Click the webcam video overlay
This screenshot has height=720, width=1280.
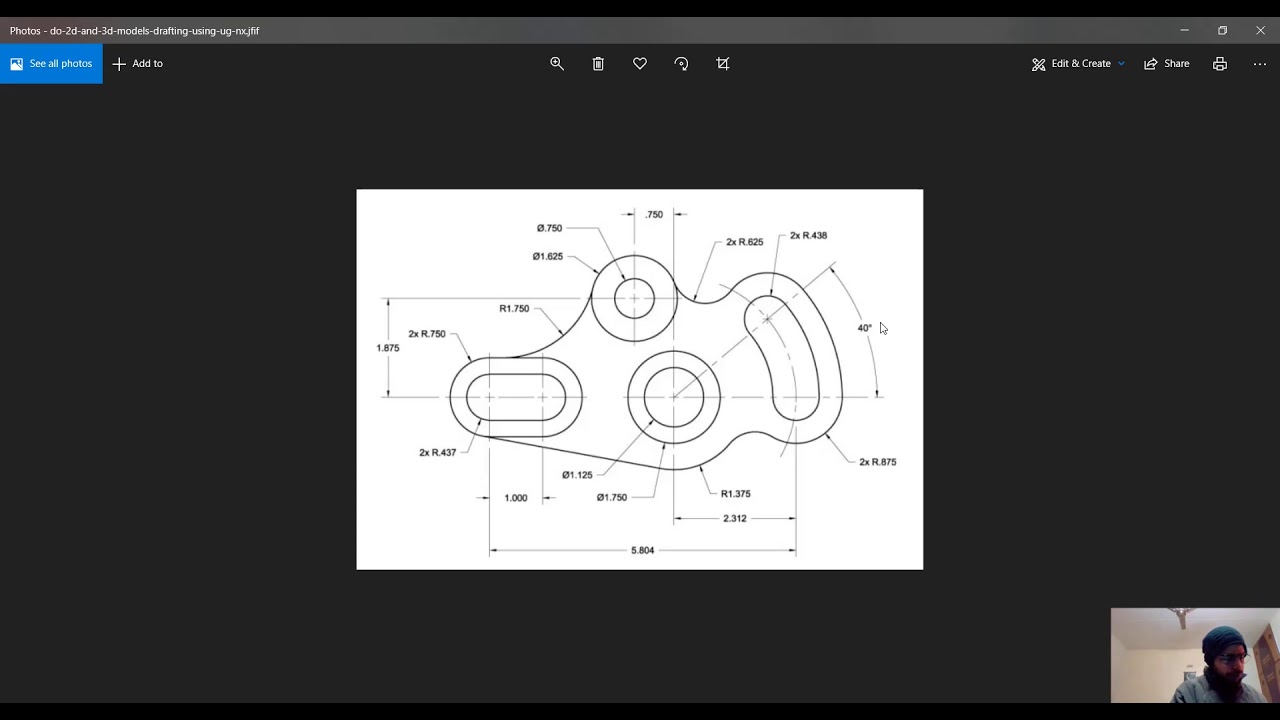pos(1195,655)
